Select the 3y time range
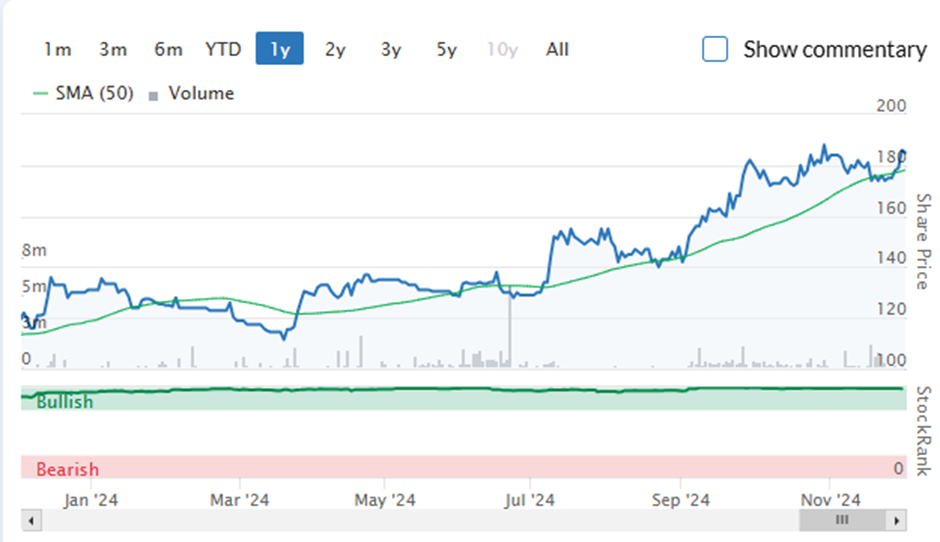940x542 pixels. click(x=391, y=49)
